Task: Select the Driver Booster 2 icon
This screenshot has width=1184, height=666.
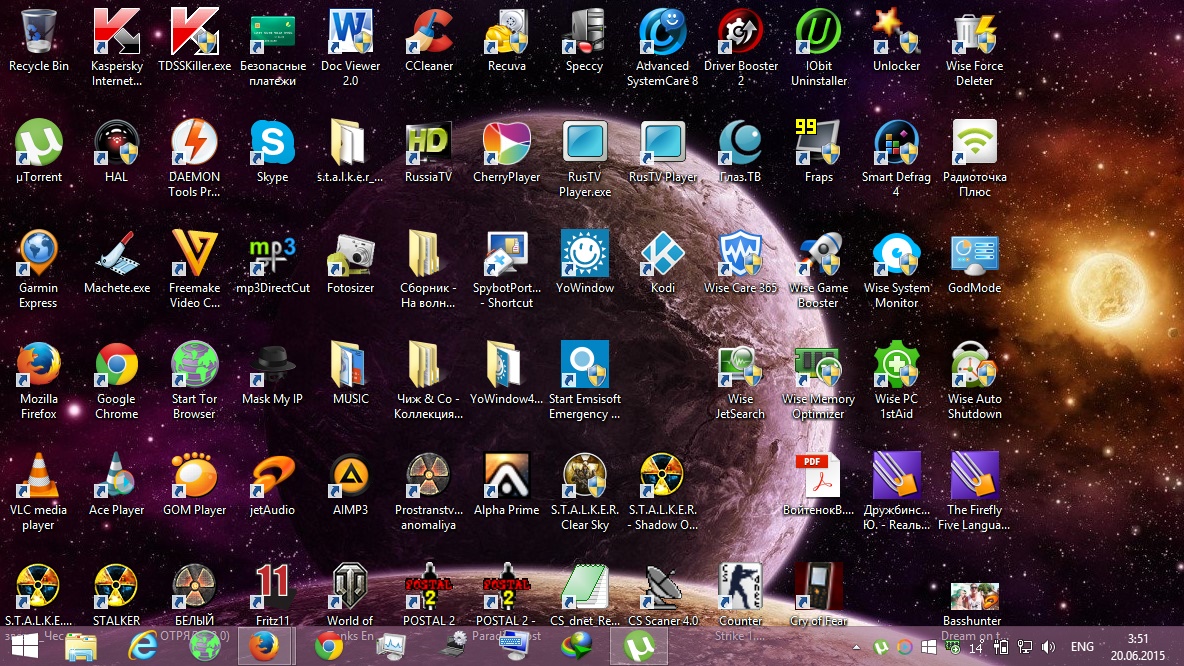Action: (741, 32)
